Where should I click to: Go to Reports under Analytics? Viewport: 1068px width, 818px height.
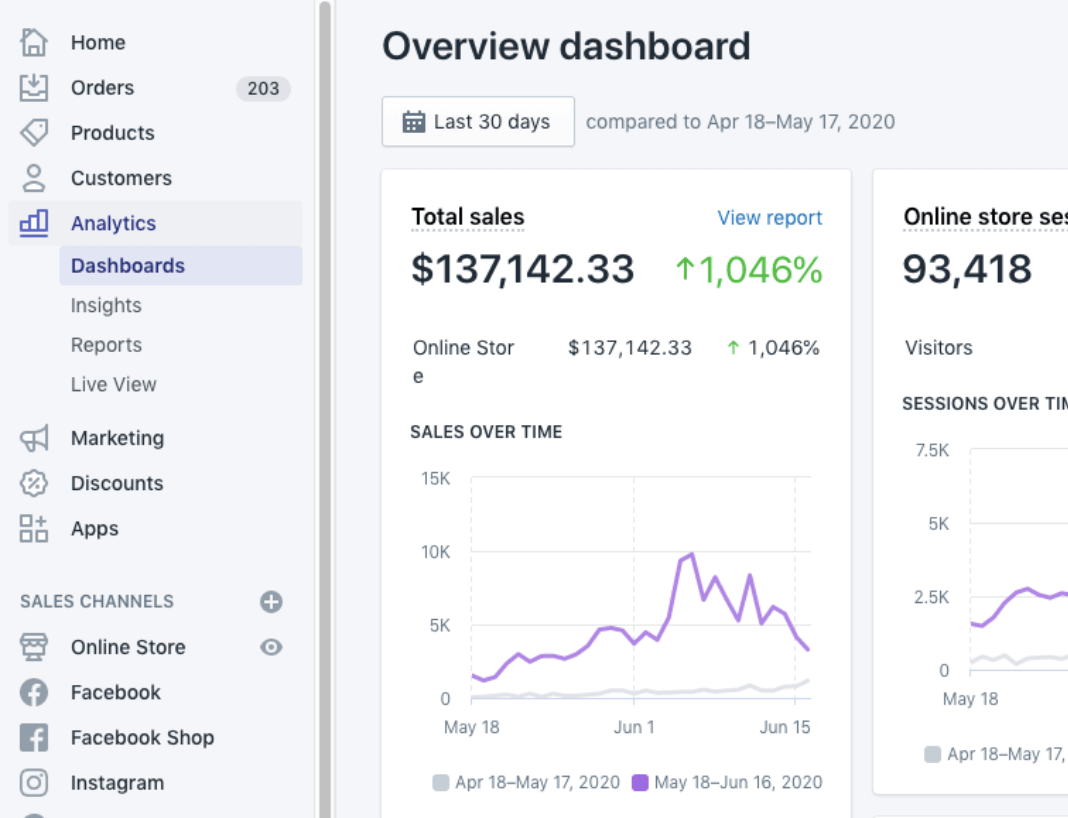click(106, 345)
